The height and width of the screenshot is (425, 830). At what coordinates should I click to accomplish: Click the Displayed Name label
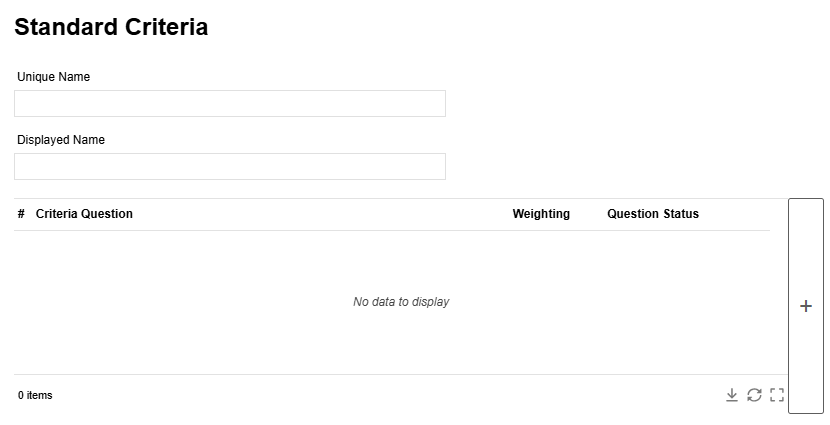click(x=61, y=140)
